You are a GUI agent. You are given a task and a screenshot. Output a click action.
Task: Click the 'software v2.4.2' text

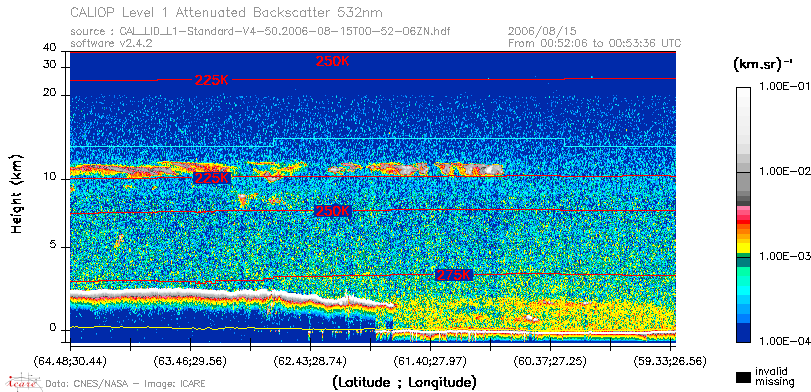(111, 43)
